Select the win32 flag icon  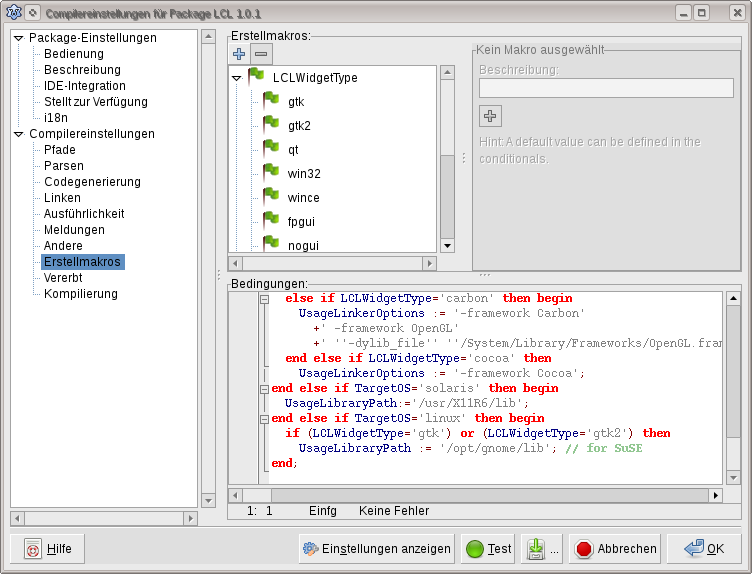270,173
